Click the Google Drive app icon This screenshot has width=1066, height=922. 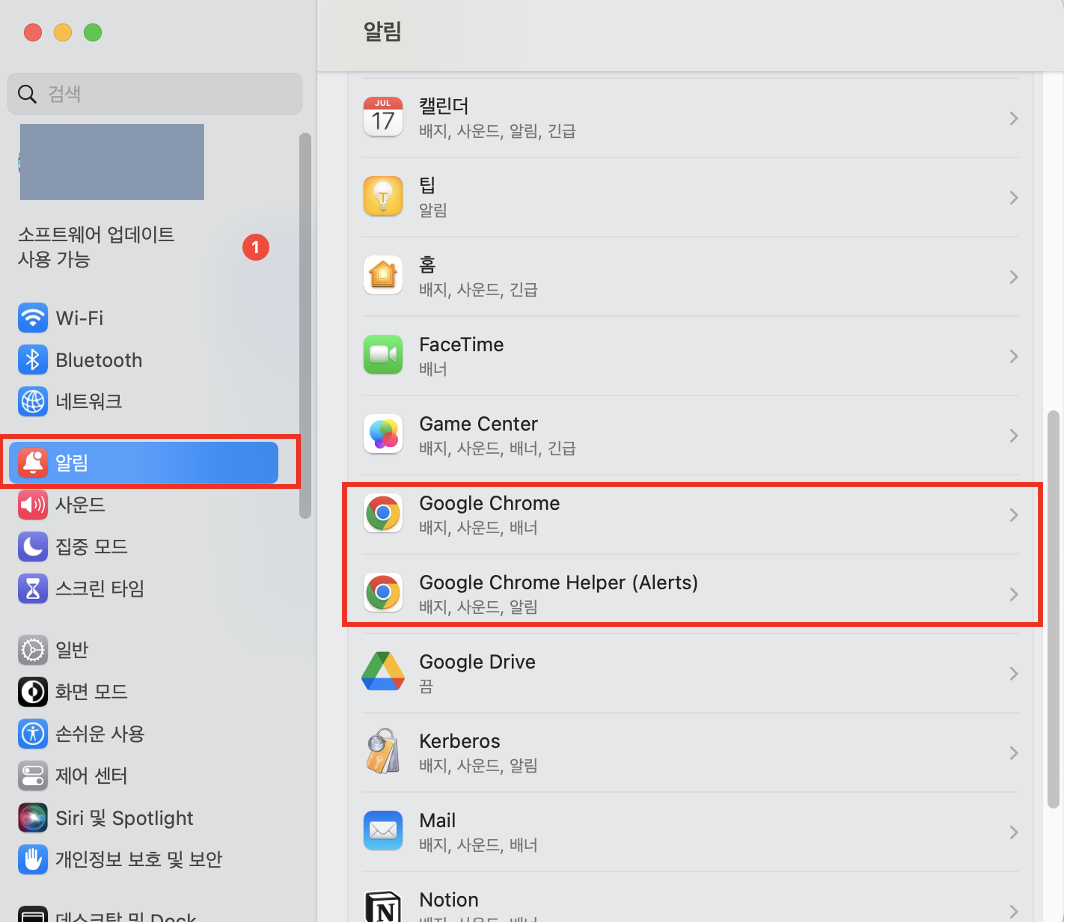(383, 672)
